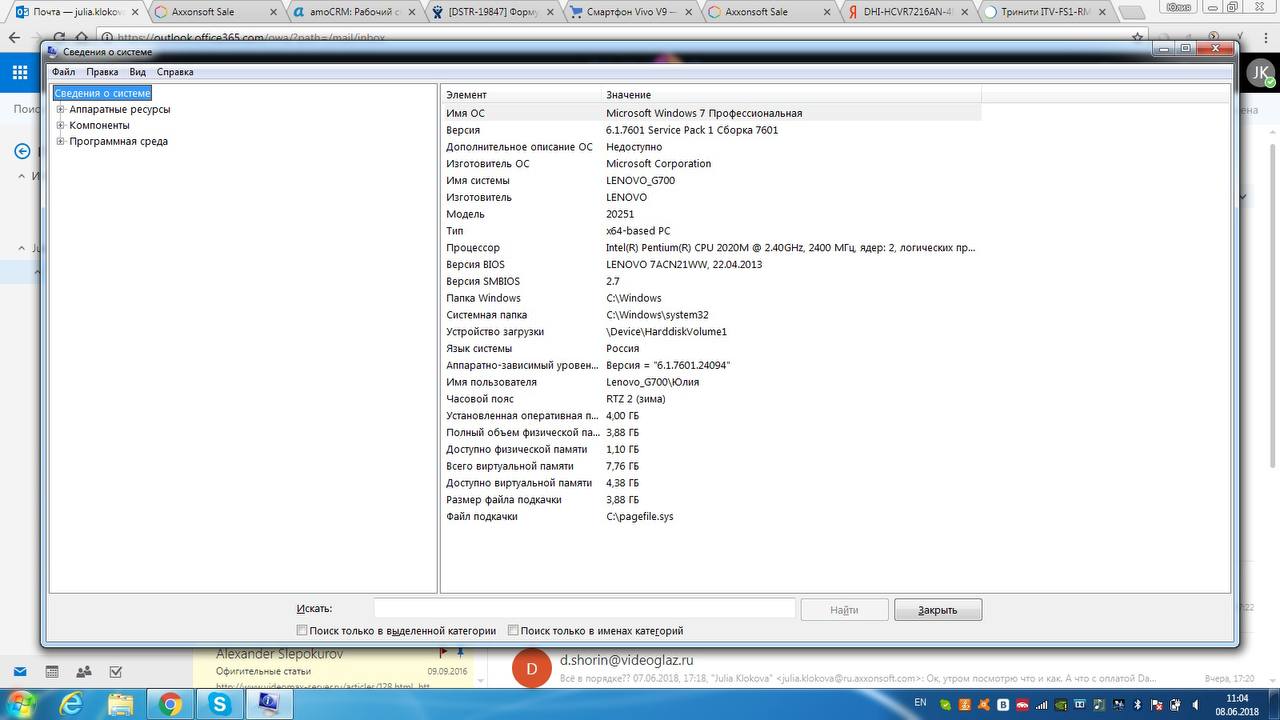The width and height of the screenshot is (1280, 720).
Task: Select the Файл подкачки row
Action: tap(711, 516)
